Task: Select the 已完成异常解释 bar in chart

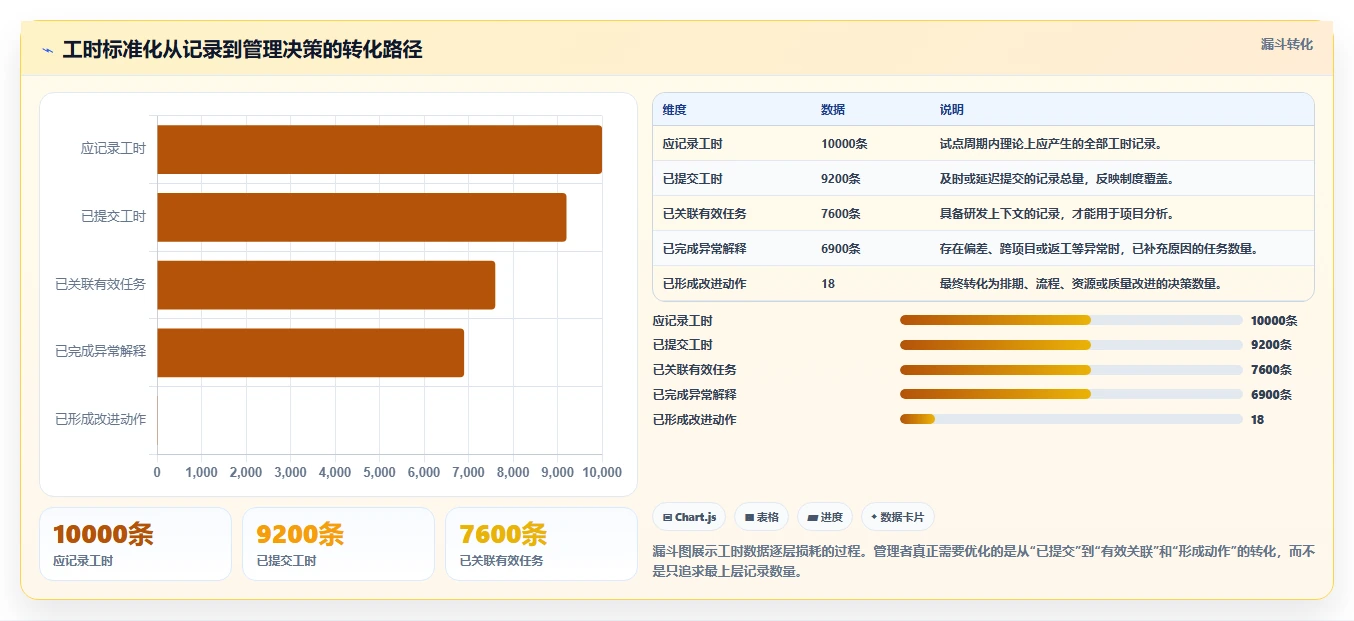Action: [x=310, y=353]
